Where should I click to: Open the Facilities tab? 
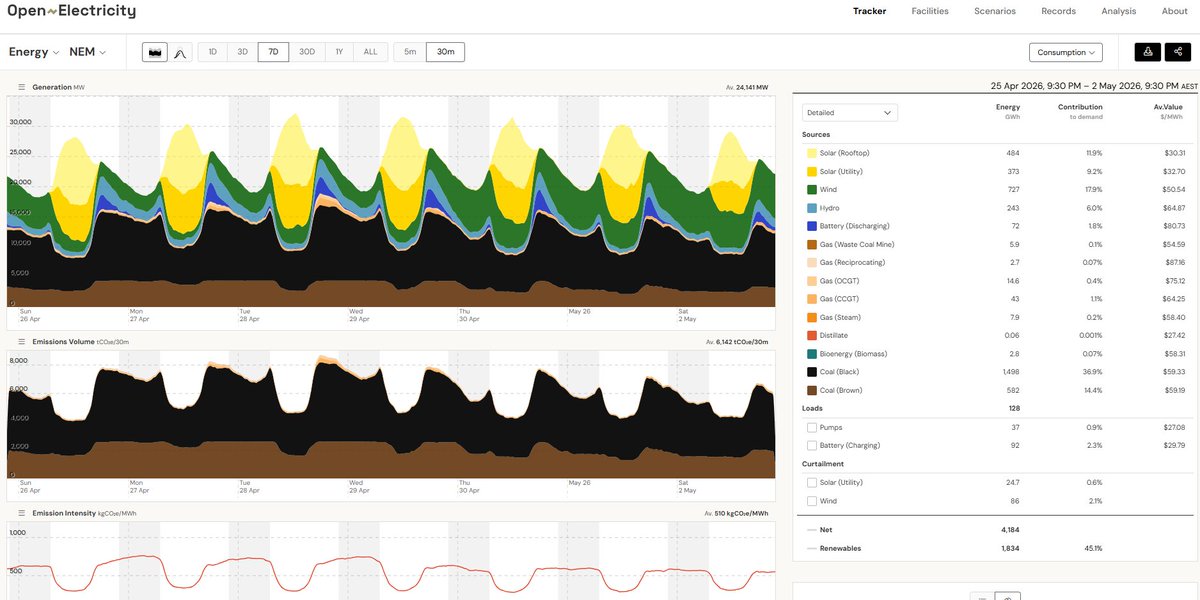[x=930, y=11]
